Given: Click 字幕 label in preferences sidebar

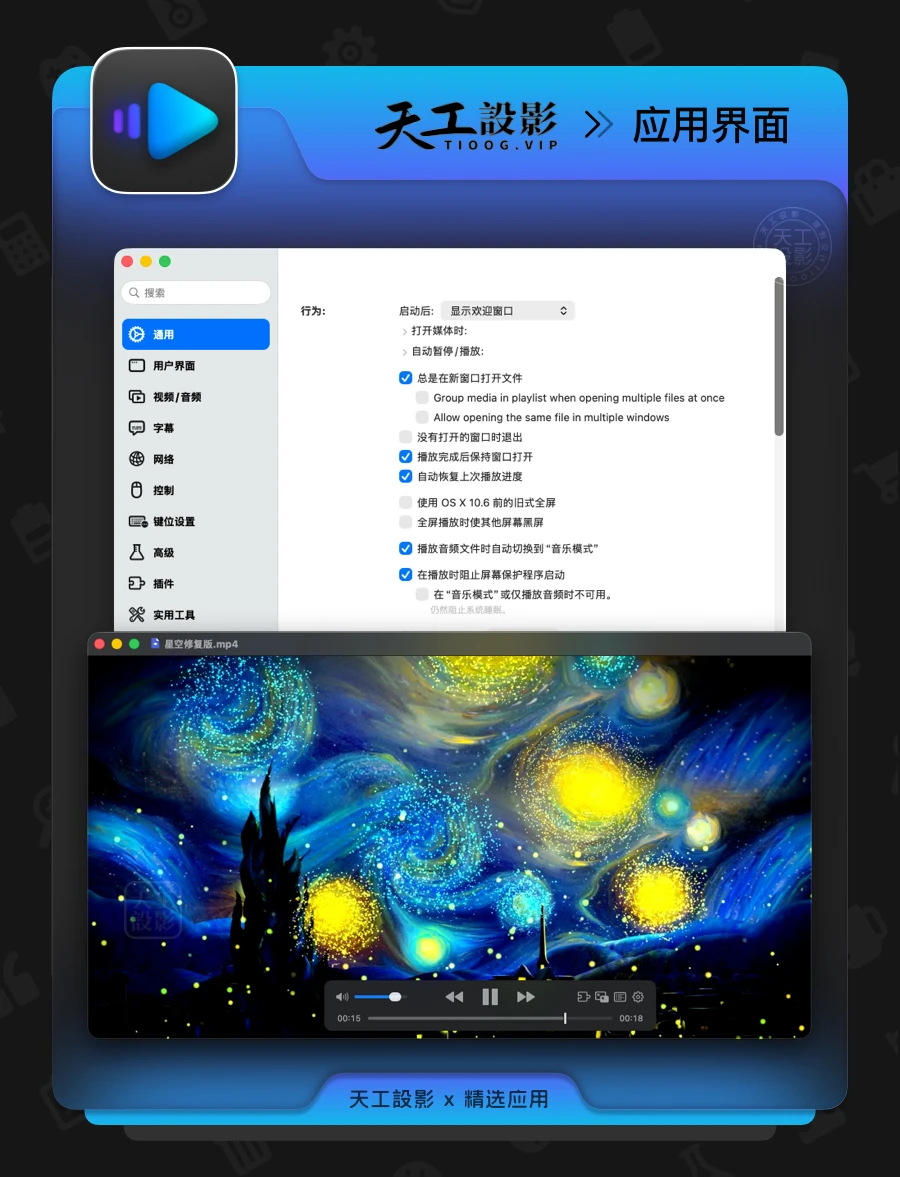Looking at the screenshot, I should pyautogui.click(x=164, y=428).
